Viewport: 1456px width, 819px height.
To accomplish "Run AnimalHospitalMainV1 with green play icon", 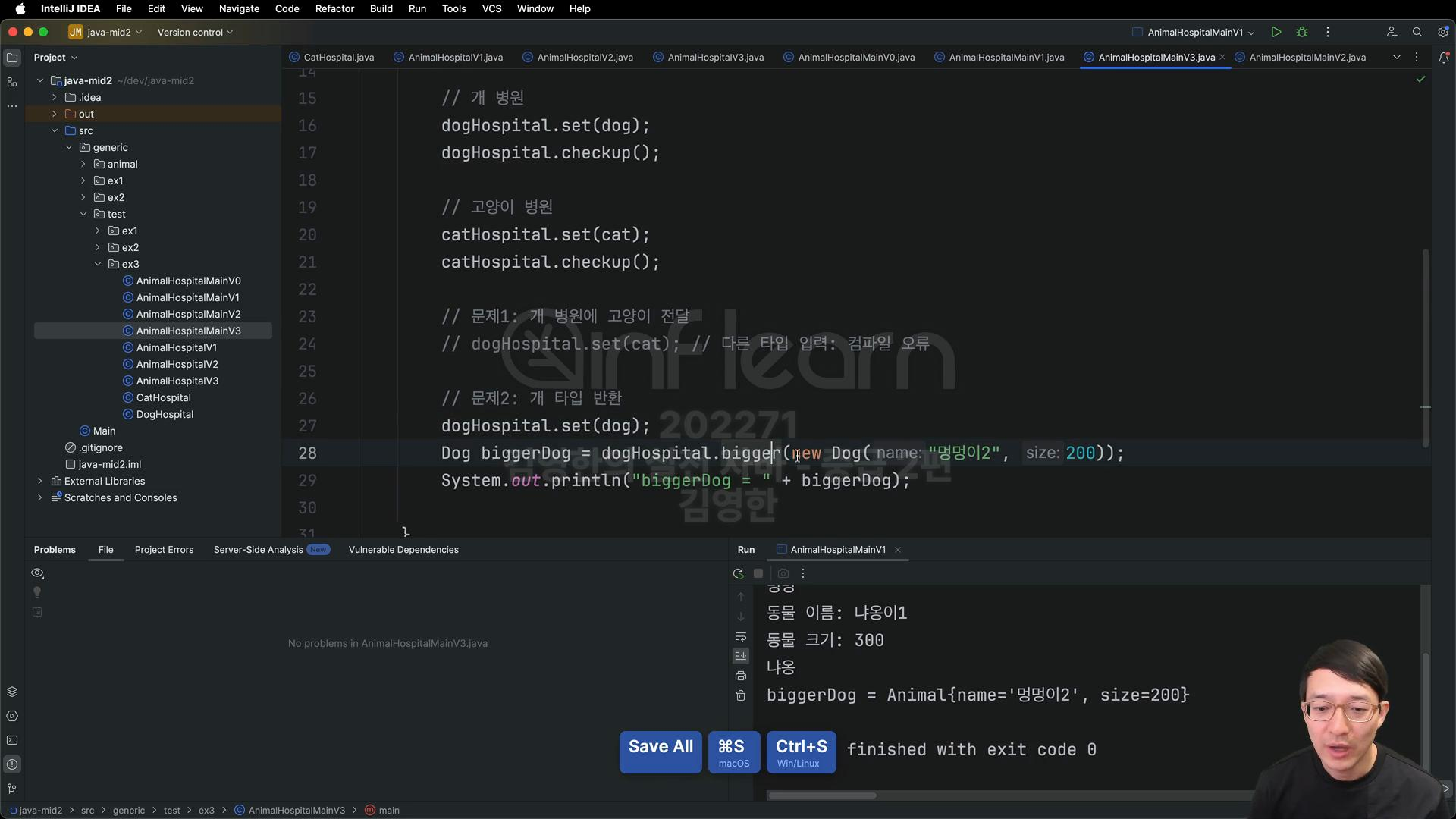I will (1276, 32).
